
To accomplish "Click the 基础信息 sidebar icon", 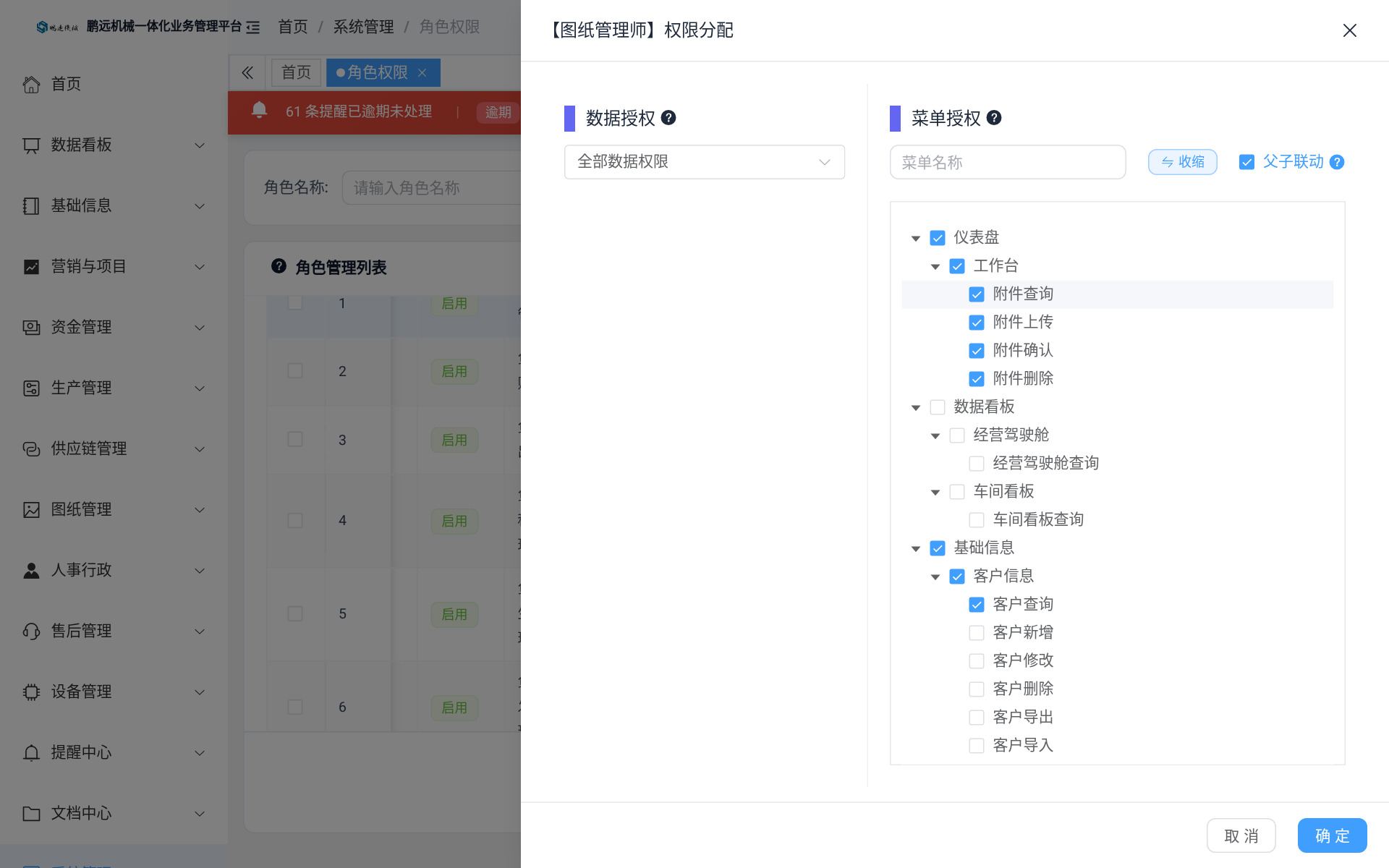I will 31,205.
